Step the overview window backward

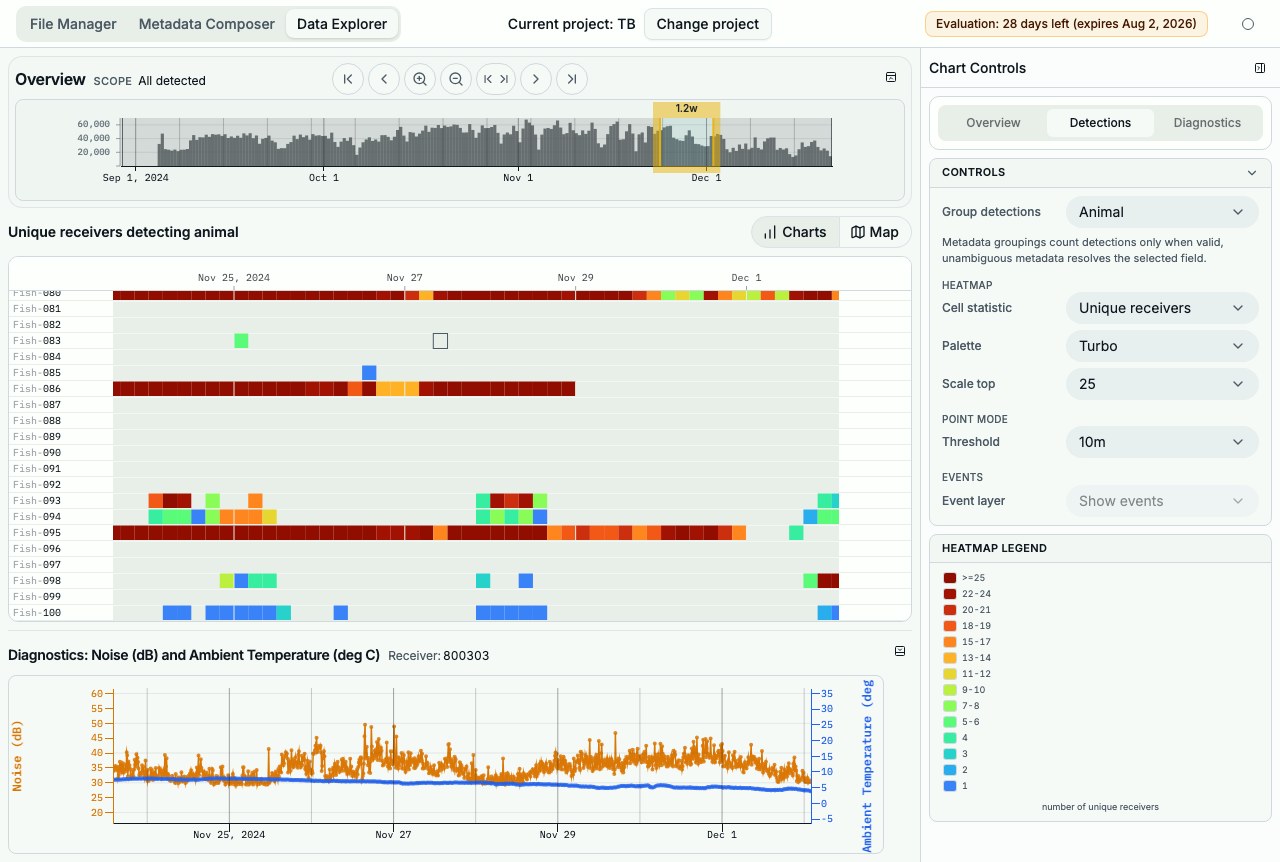[384, 79]
